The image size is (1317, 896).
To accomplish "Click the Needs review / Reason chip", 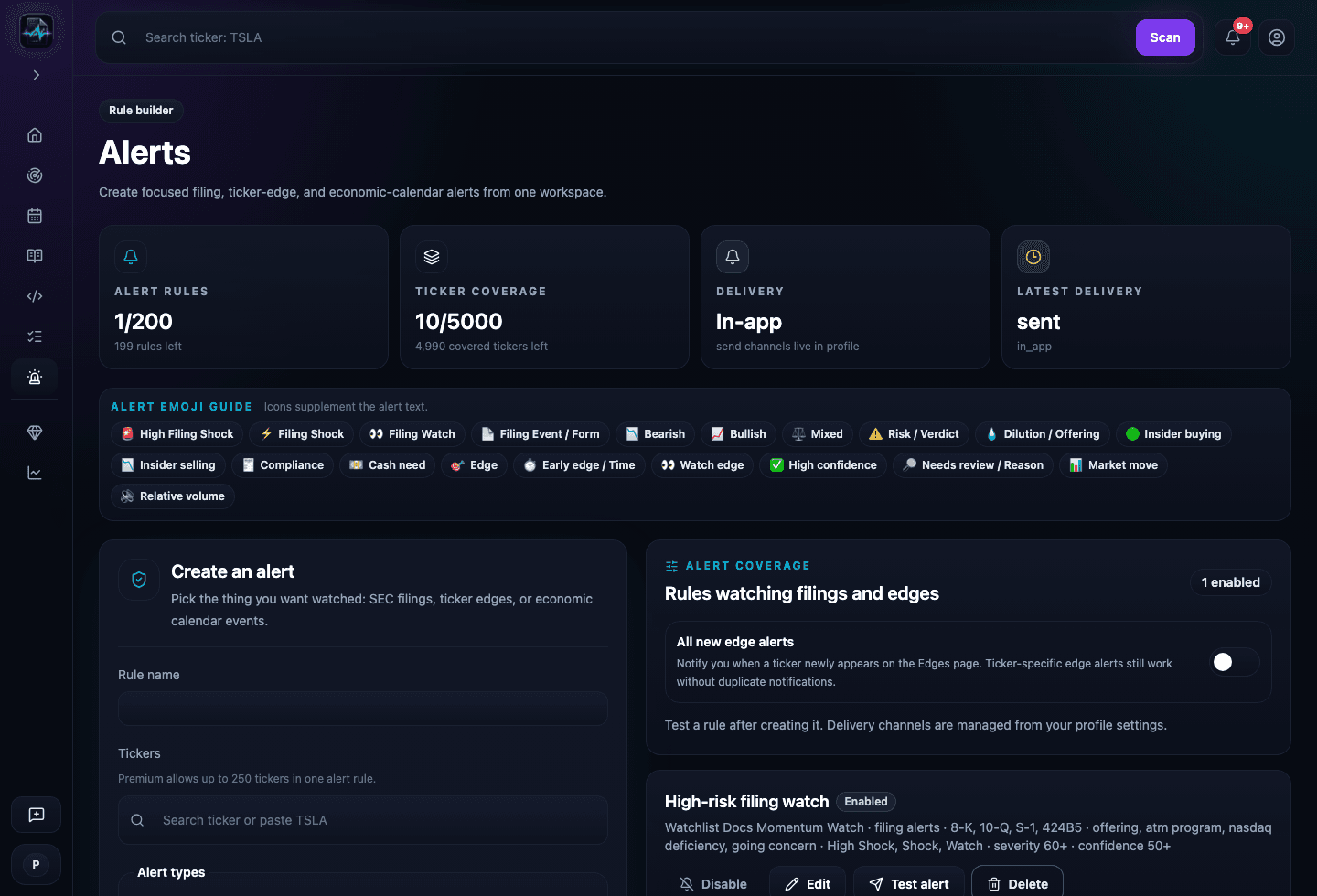I will pyautogui.click(x=973, y=465).
